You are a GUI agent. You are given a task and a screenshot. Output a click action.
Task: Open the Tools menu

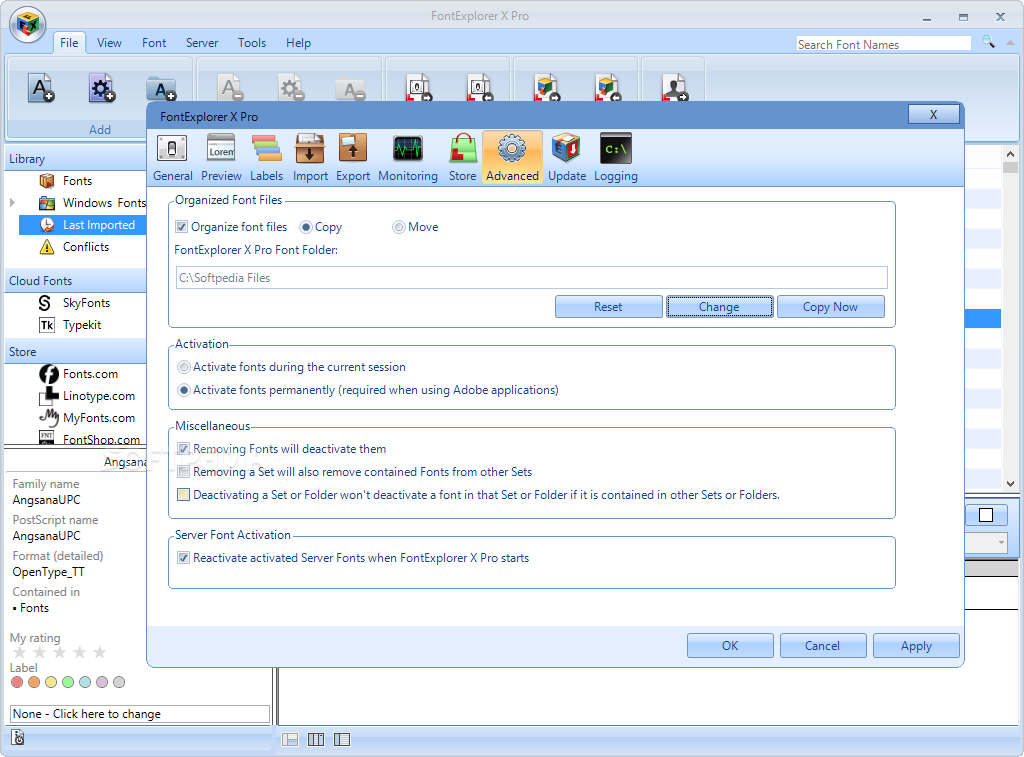tap(251, 42)
